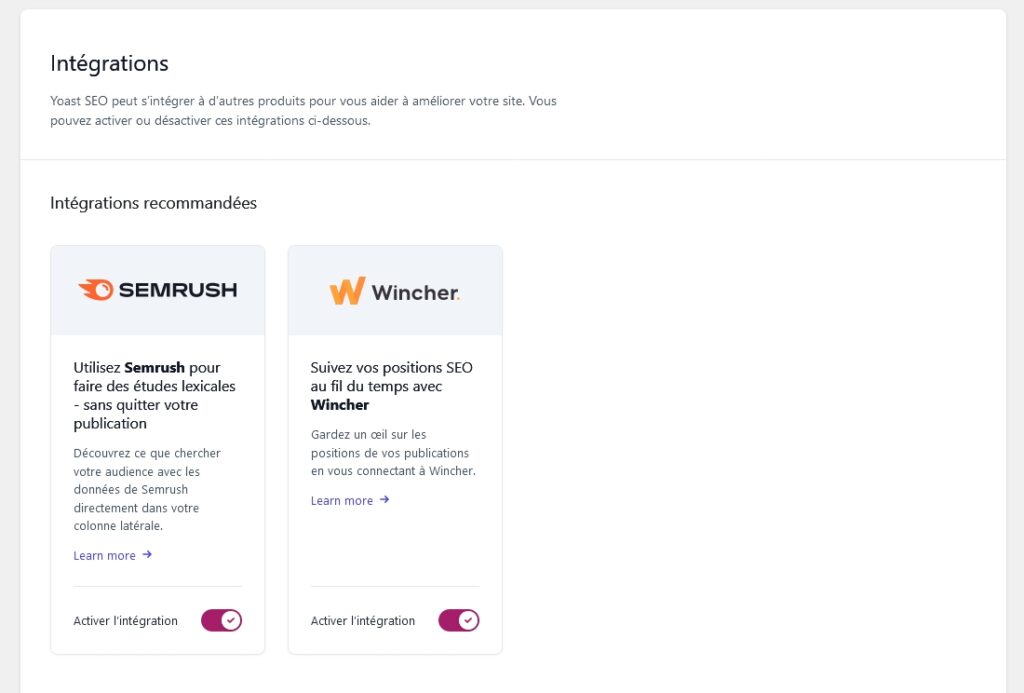Screen dimensions: 1024x693
Task: Open the Learn more link for Semrush
Action: click(105, 554)
